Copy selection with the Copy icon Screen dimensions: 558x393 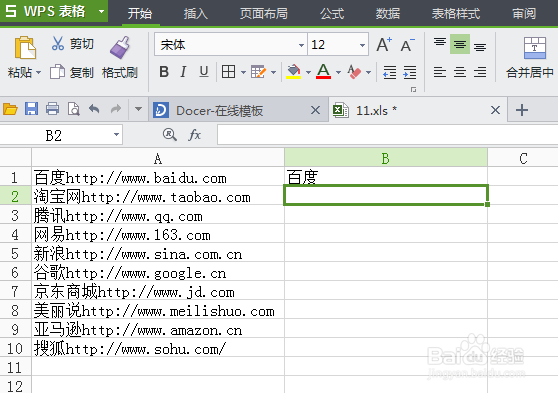click(57, 72)
